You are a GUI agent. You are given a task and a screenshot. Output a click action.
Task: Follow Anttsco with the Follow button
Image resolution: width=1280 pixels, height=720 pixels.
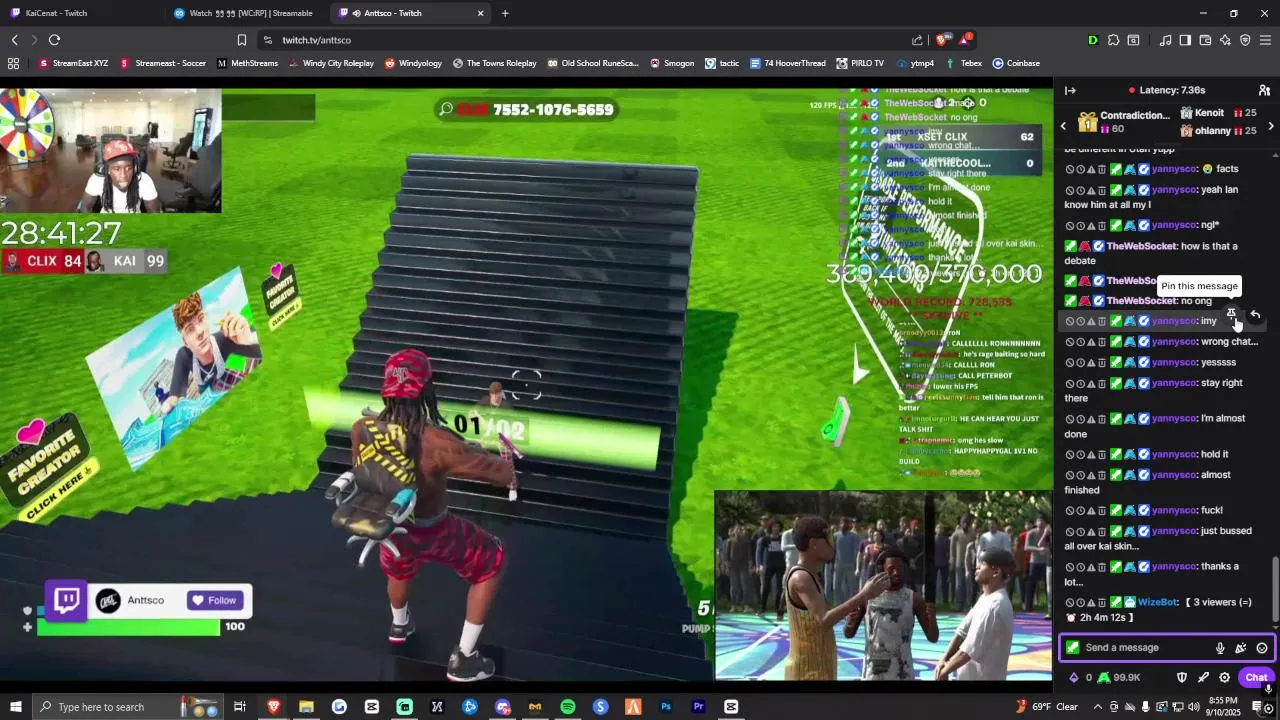point(214,600)
